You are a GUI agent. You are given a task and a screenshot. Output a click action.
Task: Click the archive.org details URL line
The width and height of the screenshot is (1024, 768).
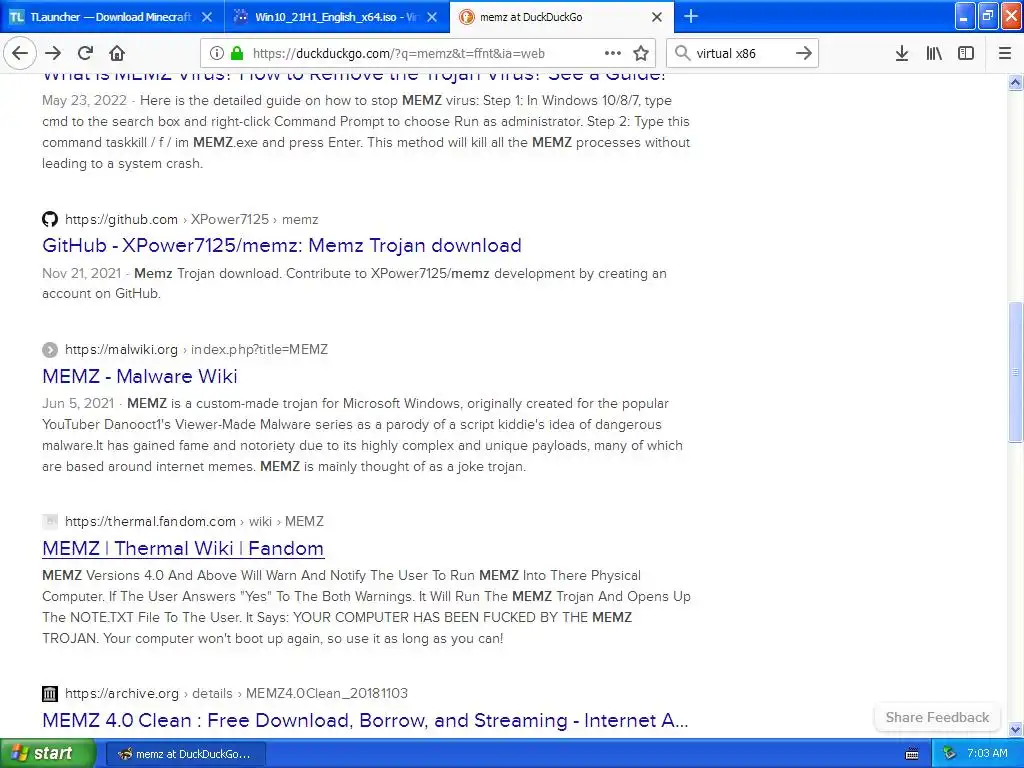[236, 693]
